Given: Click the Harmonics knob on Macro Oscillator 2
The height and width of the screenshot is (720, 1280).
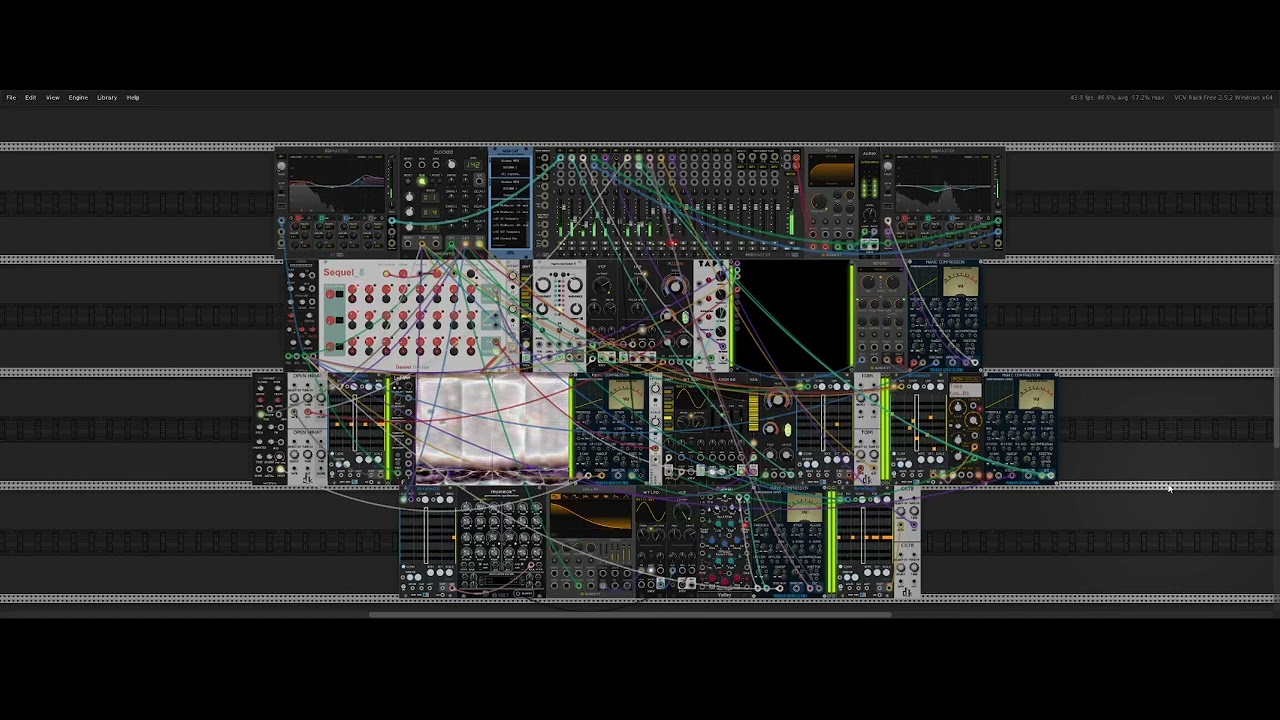Looking at the screenshot, I should (x=575, y=285).
